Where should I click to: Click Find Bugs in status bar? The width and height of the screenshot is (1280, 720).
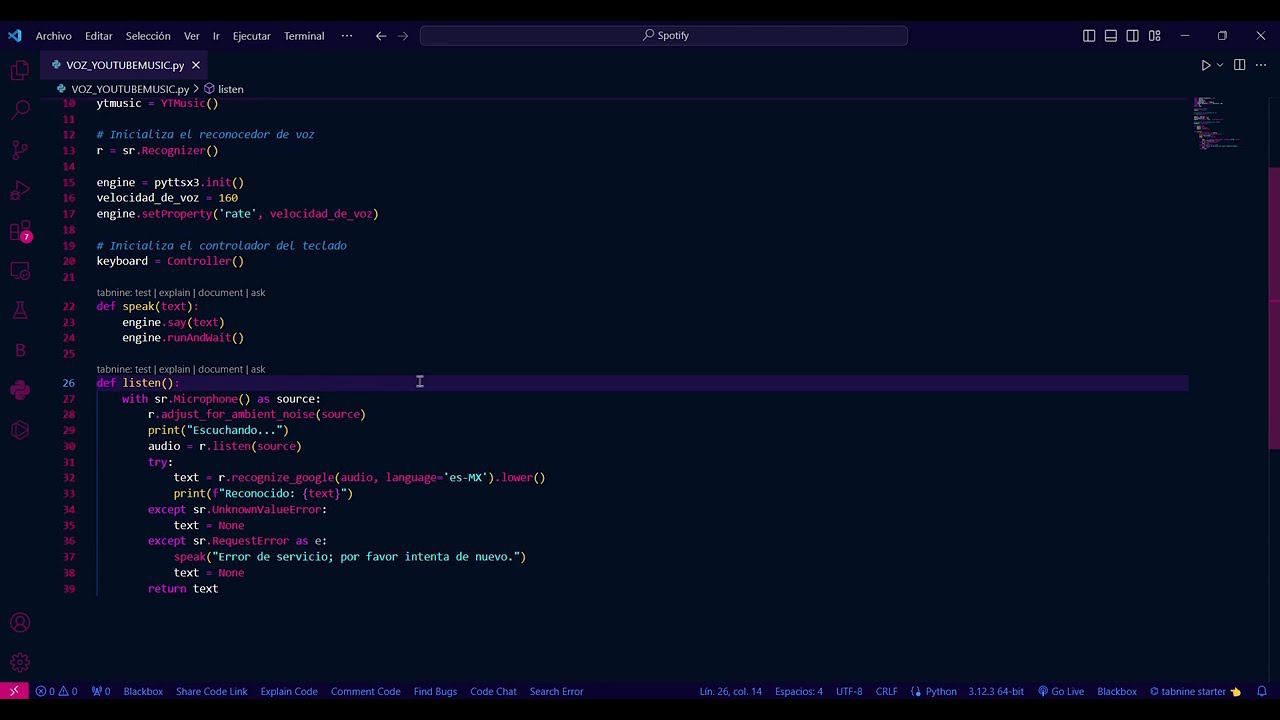pos(435,691)
